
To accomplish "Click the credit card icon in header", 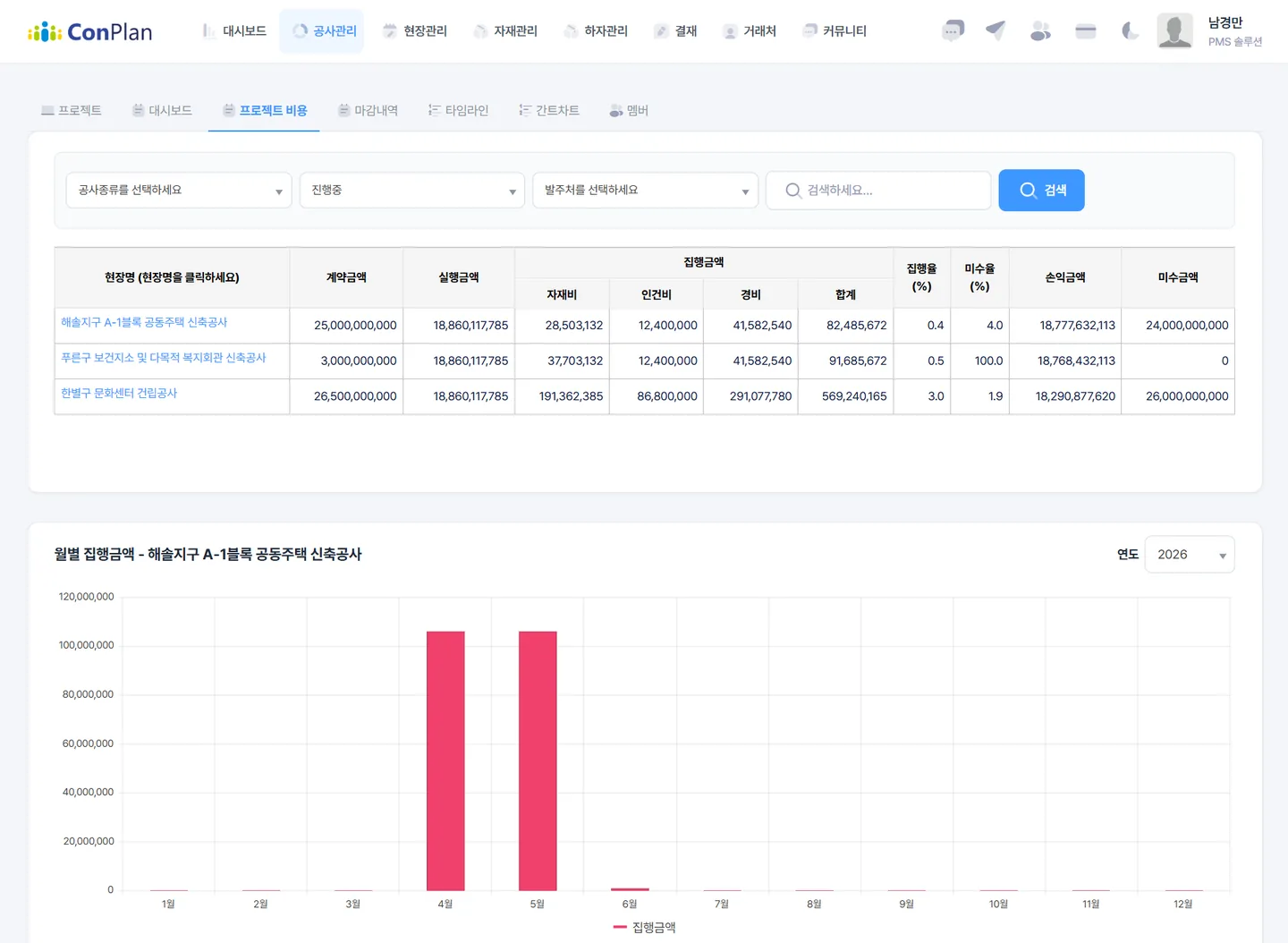I will (1086, 31).
